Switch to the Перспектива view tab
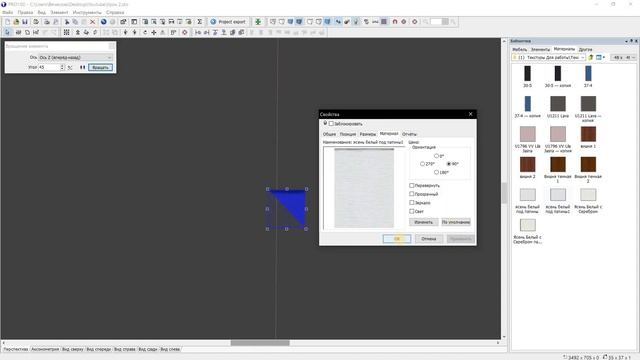The image size is (640, 360). click(16, 349)
